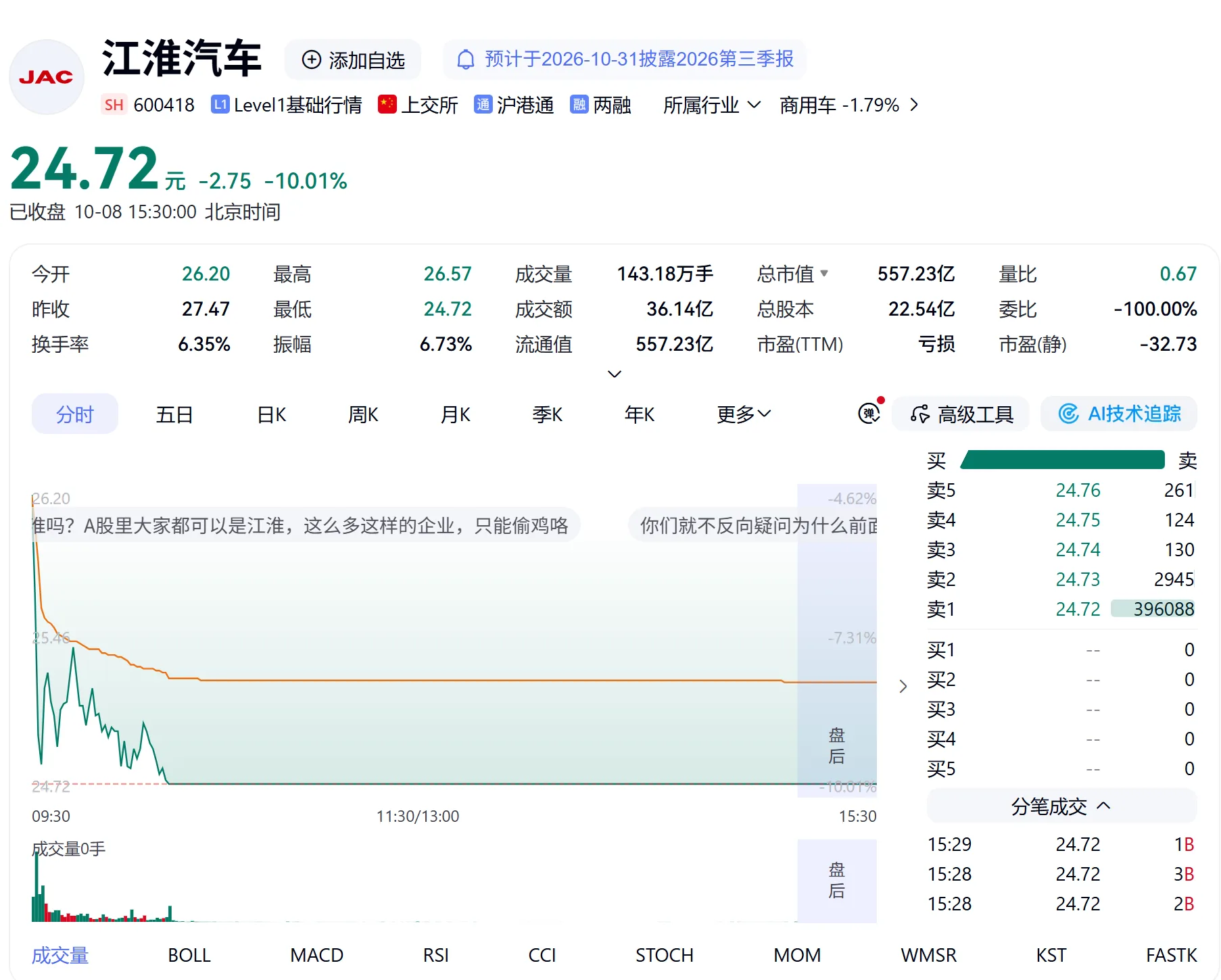Open 高级工具 advanced tools
The image size is (1221, 980).
point(961,414)
